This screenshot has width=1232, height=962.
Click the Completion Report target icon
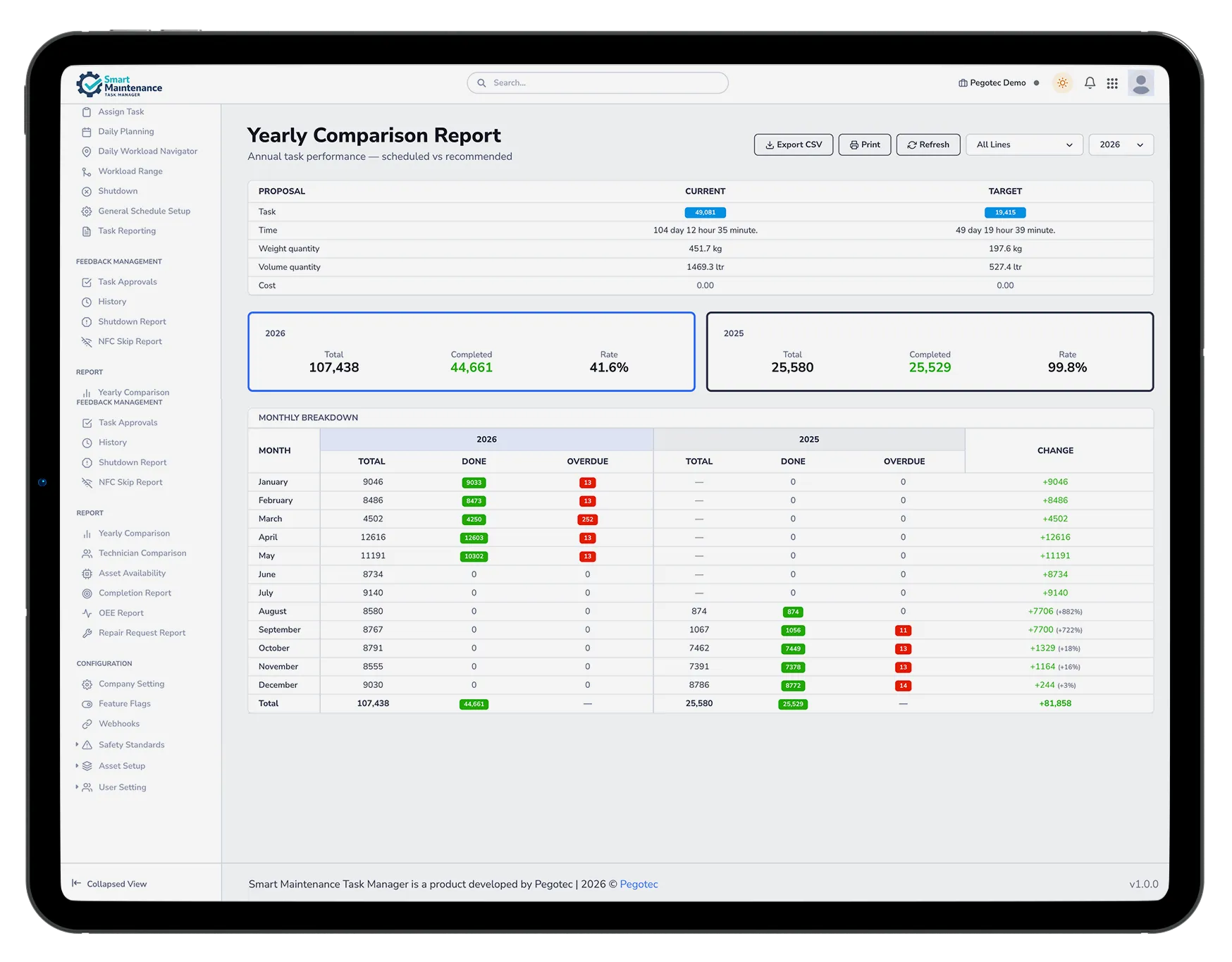pyautogui.click(x=87, y=593)
